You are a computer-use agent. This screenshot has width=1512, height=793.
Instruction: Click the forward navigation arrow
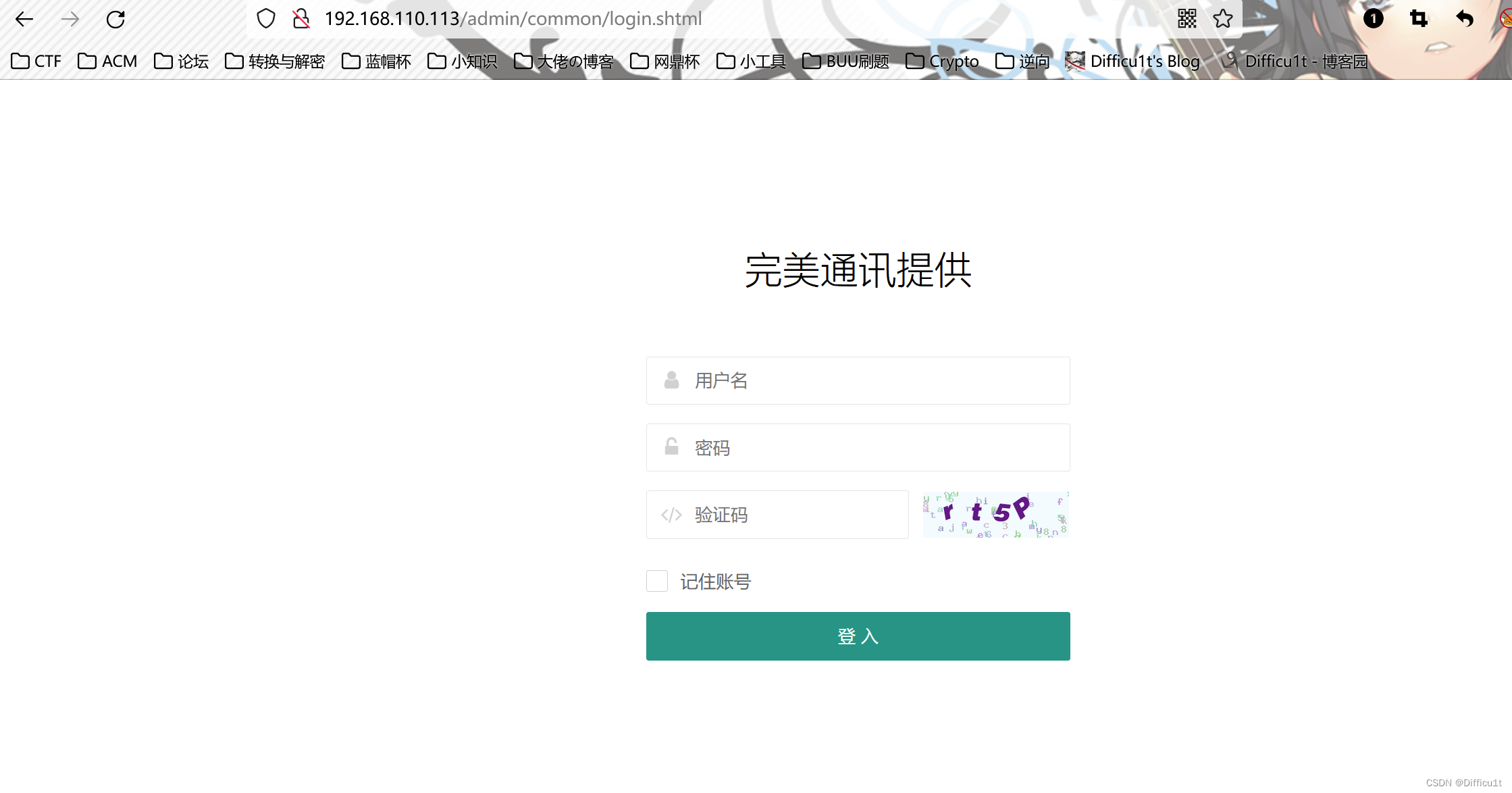70,19
